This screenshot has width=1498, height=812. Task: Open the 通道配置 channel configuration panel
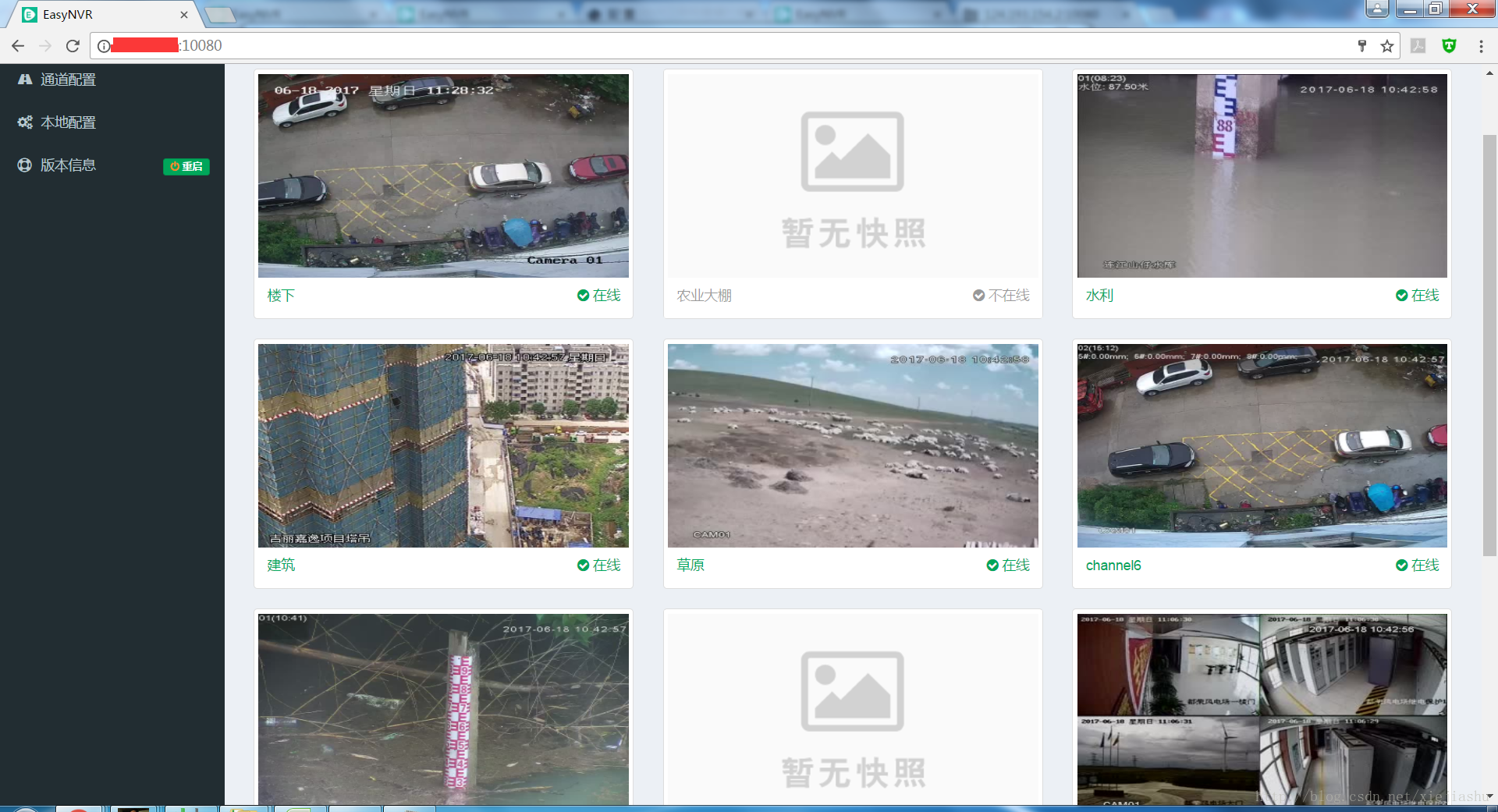[x=67, y=79]
